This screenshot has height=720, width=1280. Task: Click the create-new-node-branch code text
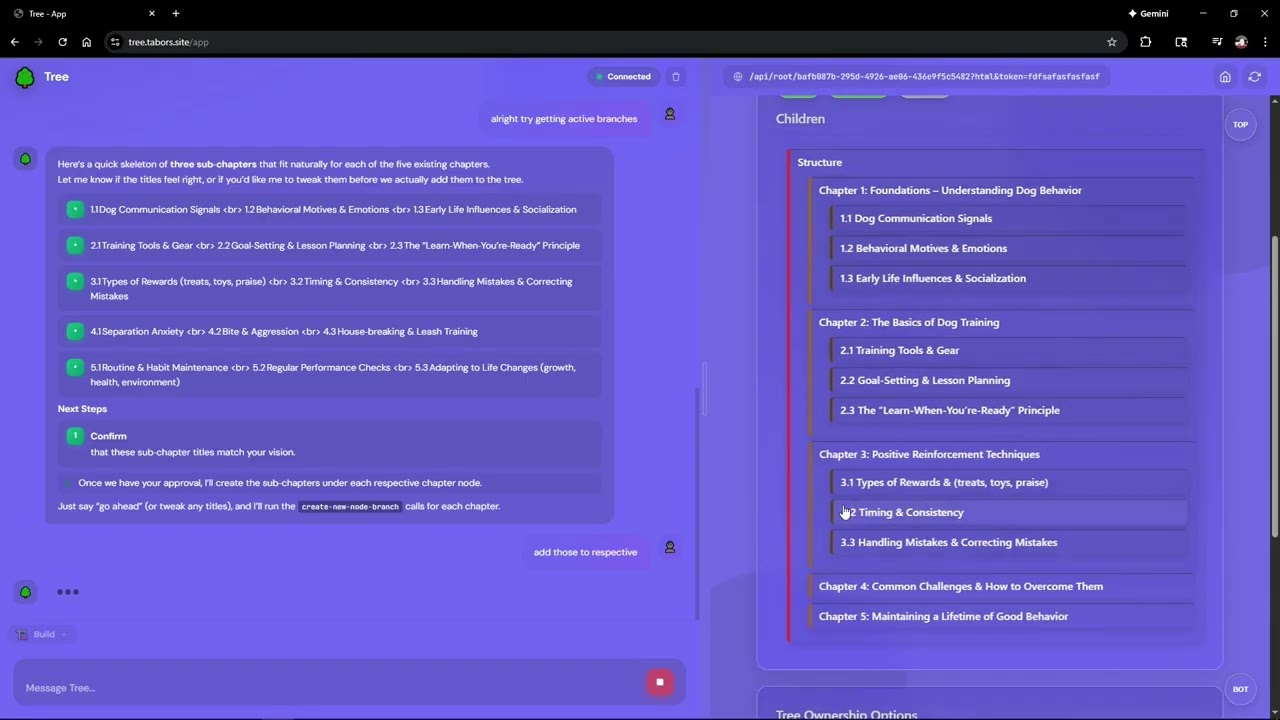(350, 506)
